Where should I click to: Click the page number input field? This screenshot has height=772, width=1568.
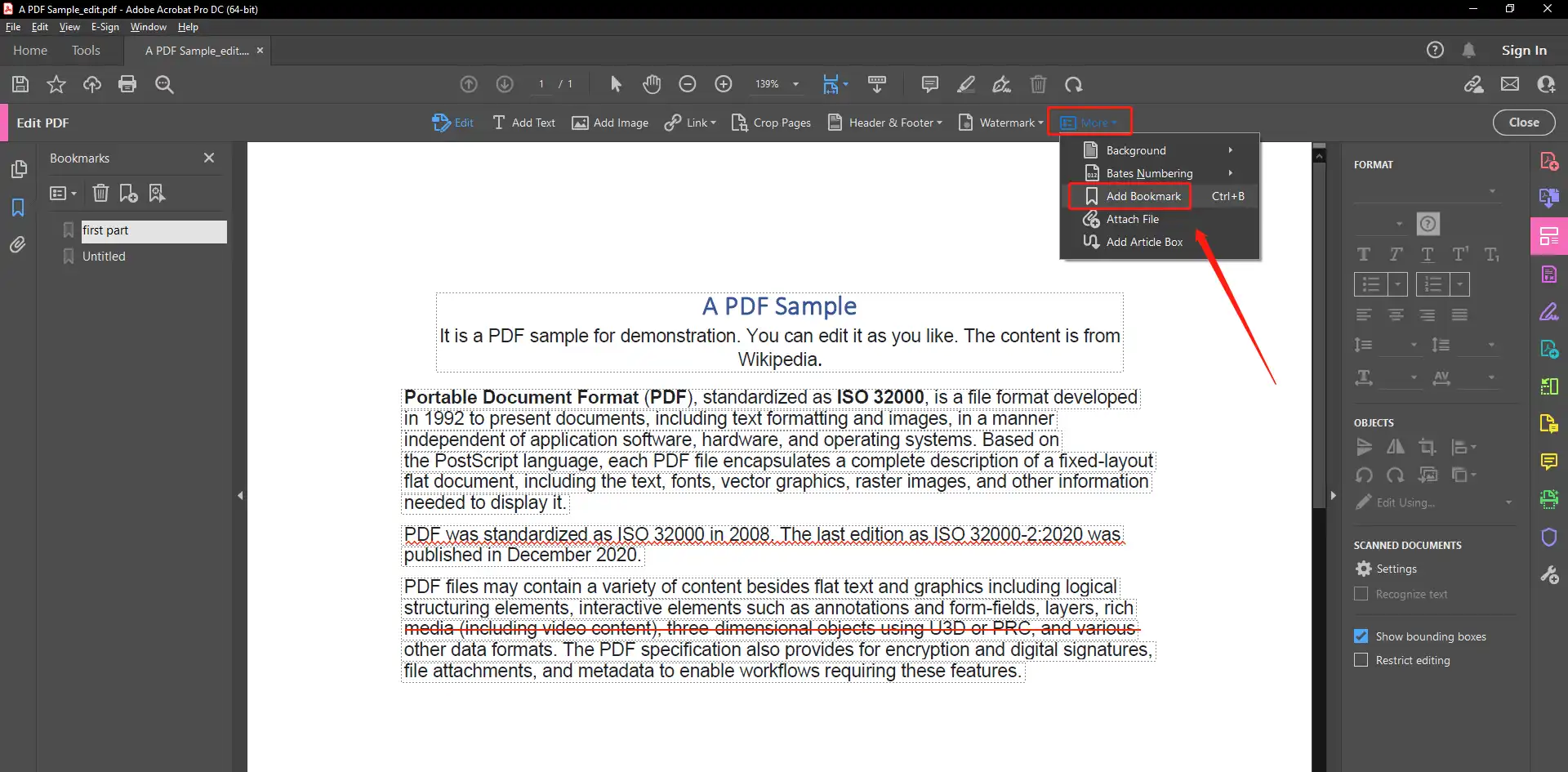click(x=541, y=84)
